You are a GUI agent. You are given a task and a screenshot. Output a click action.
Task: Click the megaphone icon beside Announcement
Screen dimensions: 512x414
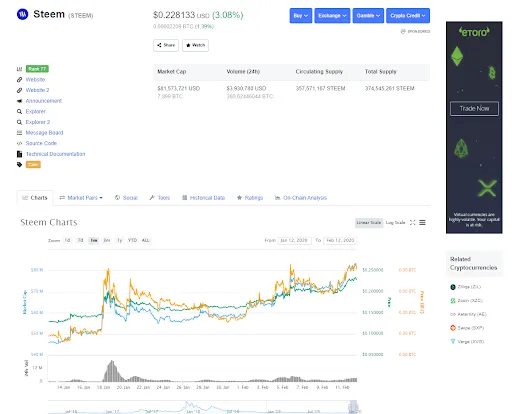tap(19, 101)
